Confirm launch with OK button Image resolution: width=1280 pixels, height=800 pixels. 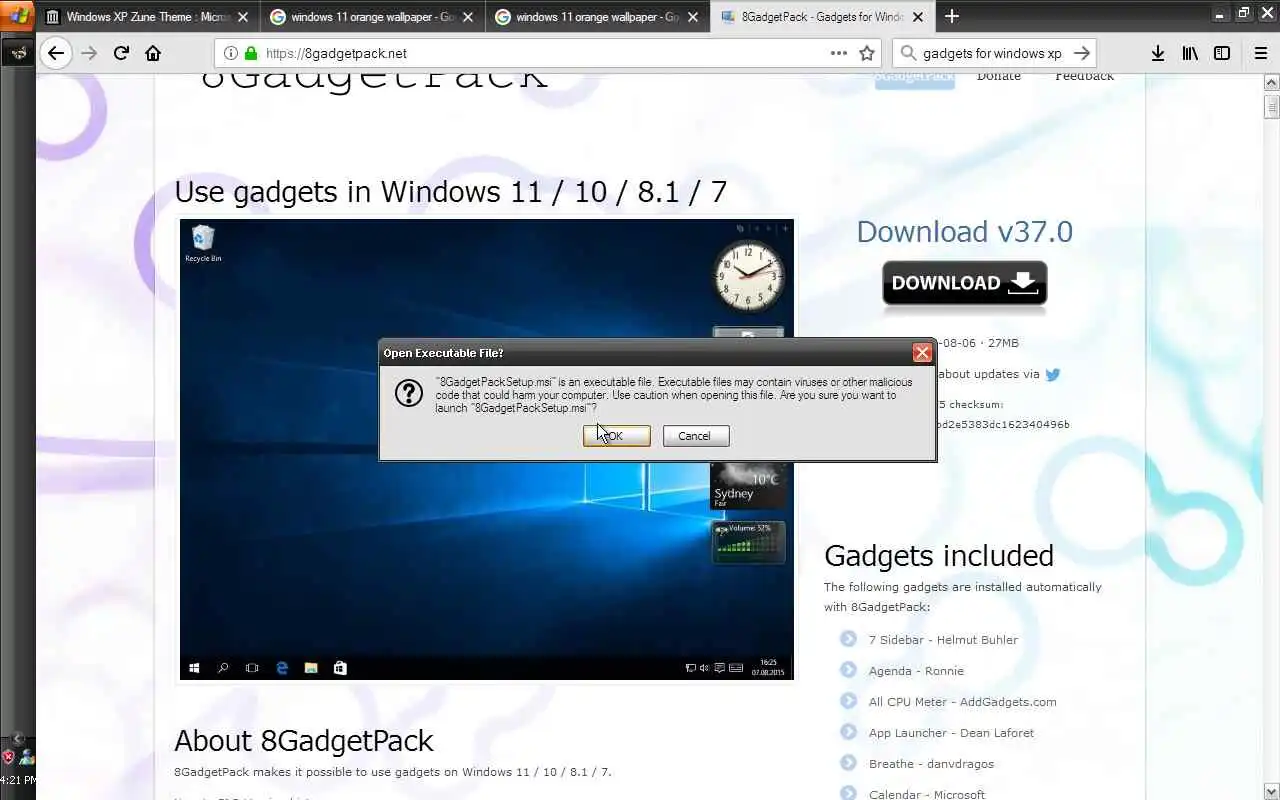click(x=616, y=436)
